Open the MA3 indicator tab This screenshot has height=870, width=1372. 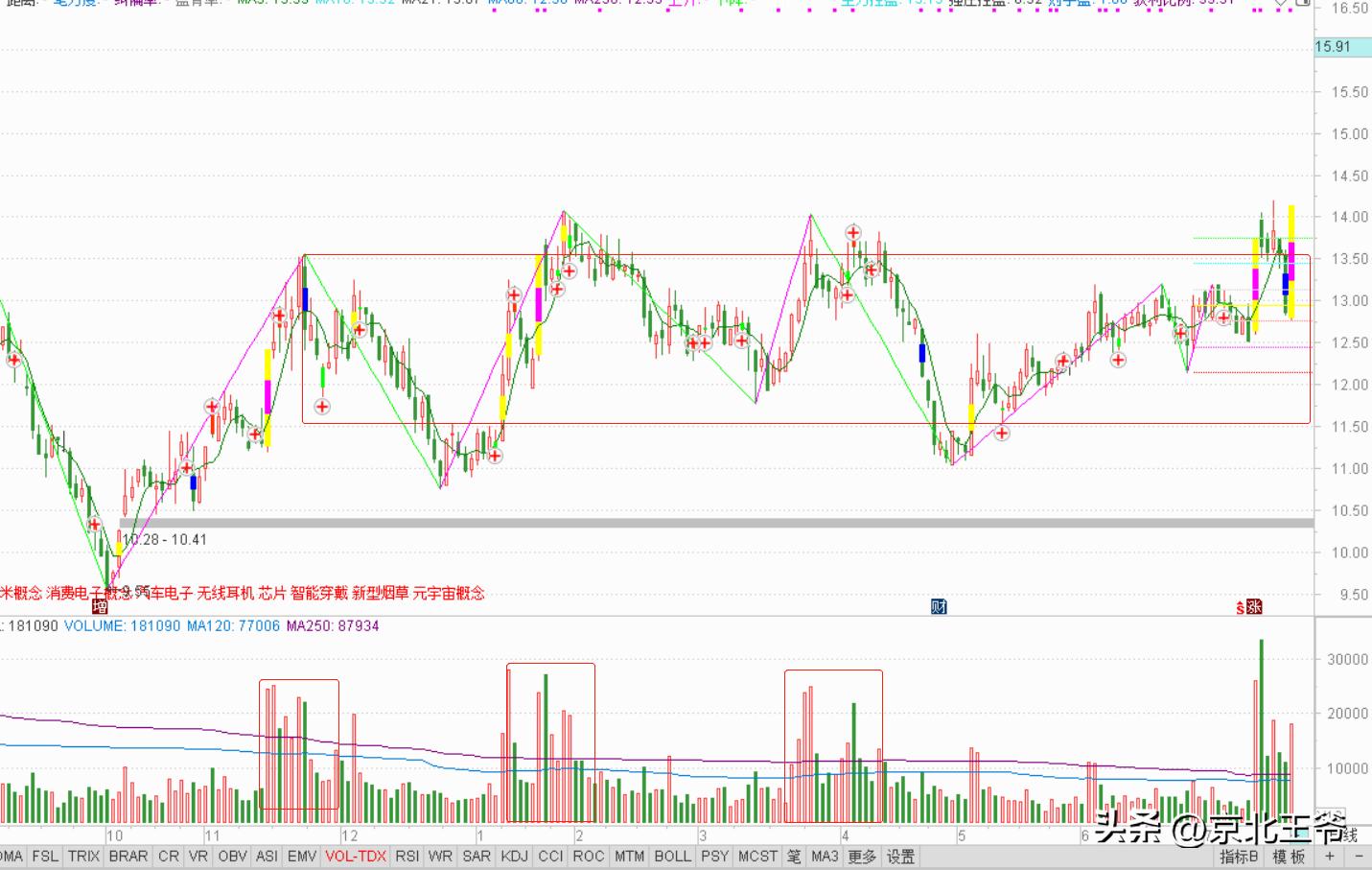coord(825,857)
